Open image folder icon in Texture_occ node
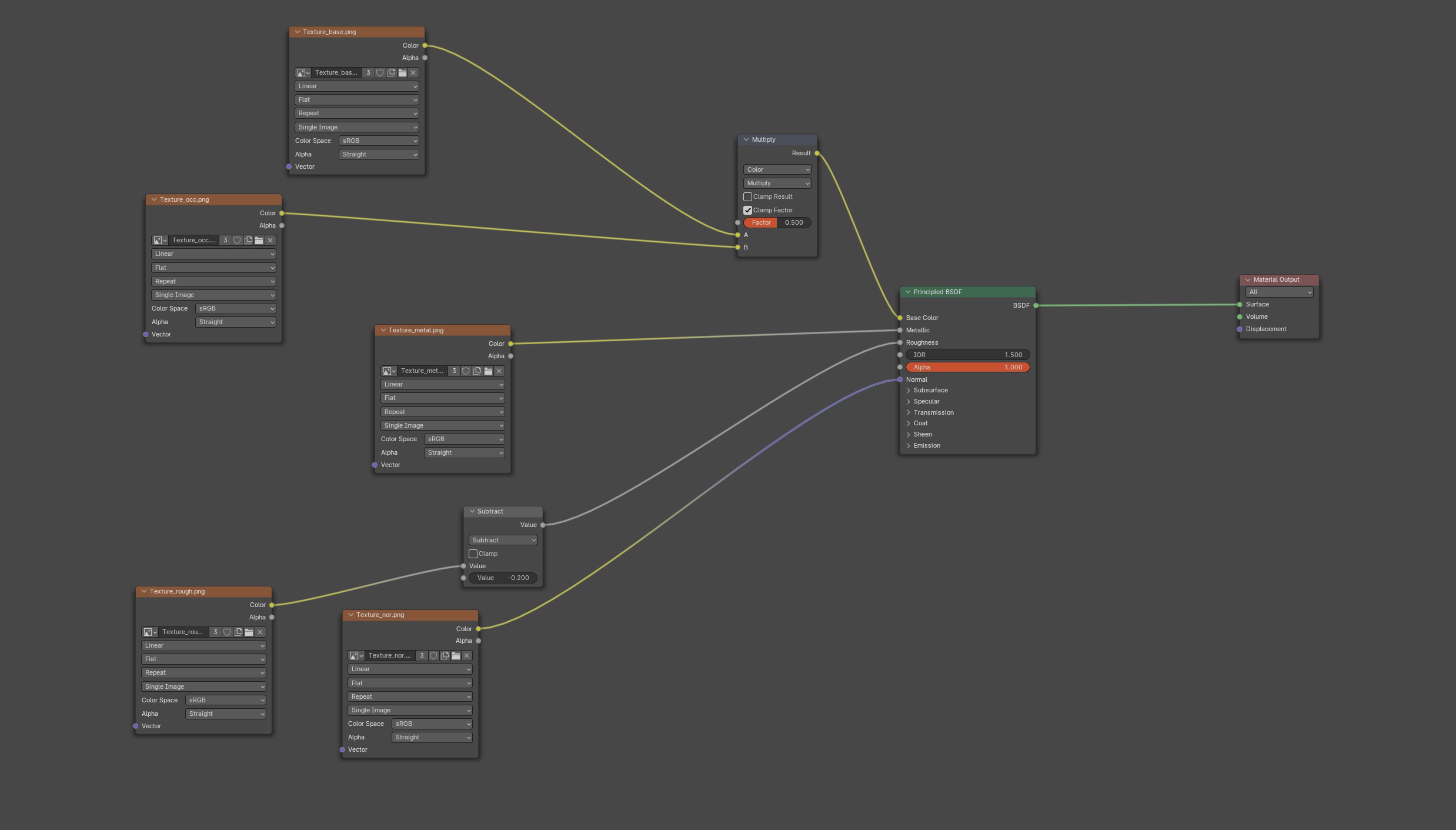Screen dimensions: 1456x830 259,241
